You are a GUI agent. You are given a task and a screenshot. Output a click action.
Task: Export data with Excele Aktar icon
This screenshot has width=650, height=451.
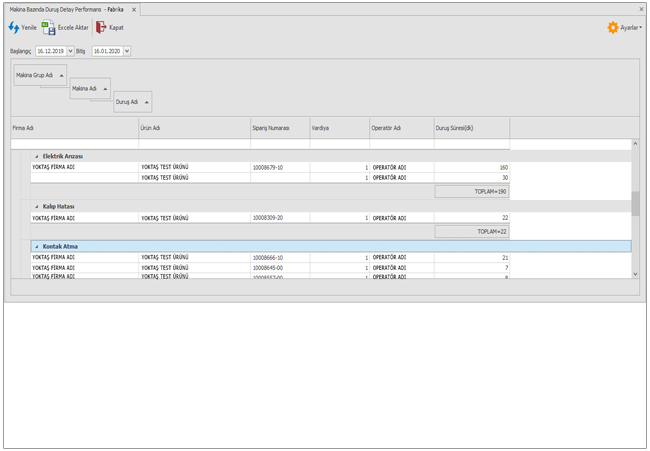(48, 28)
